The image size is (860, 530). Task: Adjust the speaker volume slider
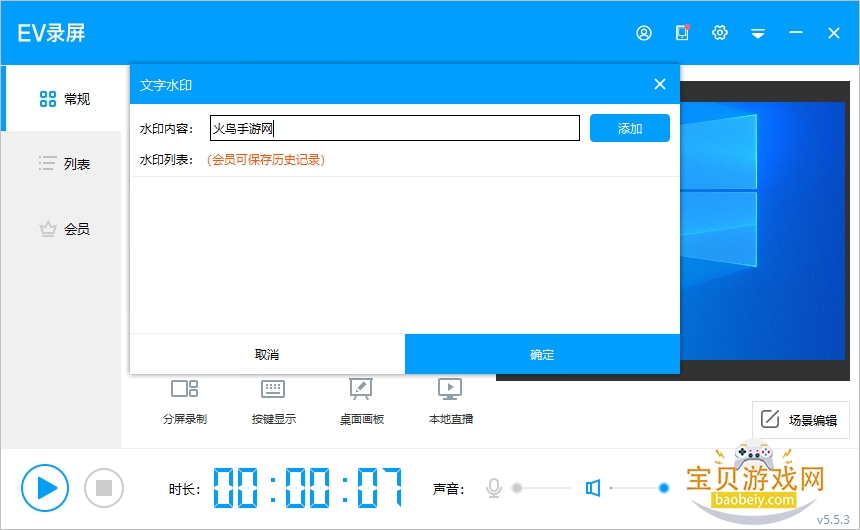(640, 488)
